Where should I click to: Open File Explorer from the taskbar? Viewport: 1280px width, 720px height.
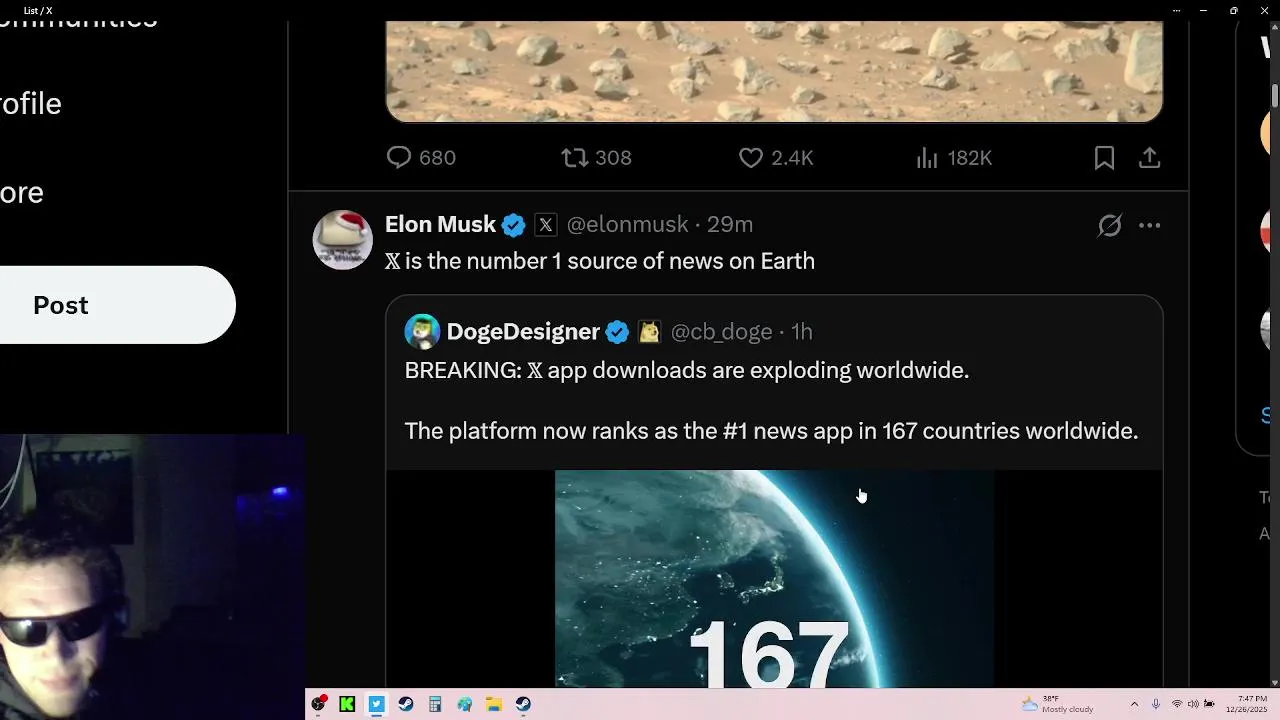[494, 704]
